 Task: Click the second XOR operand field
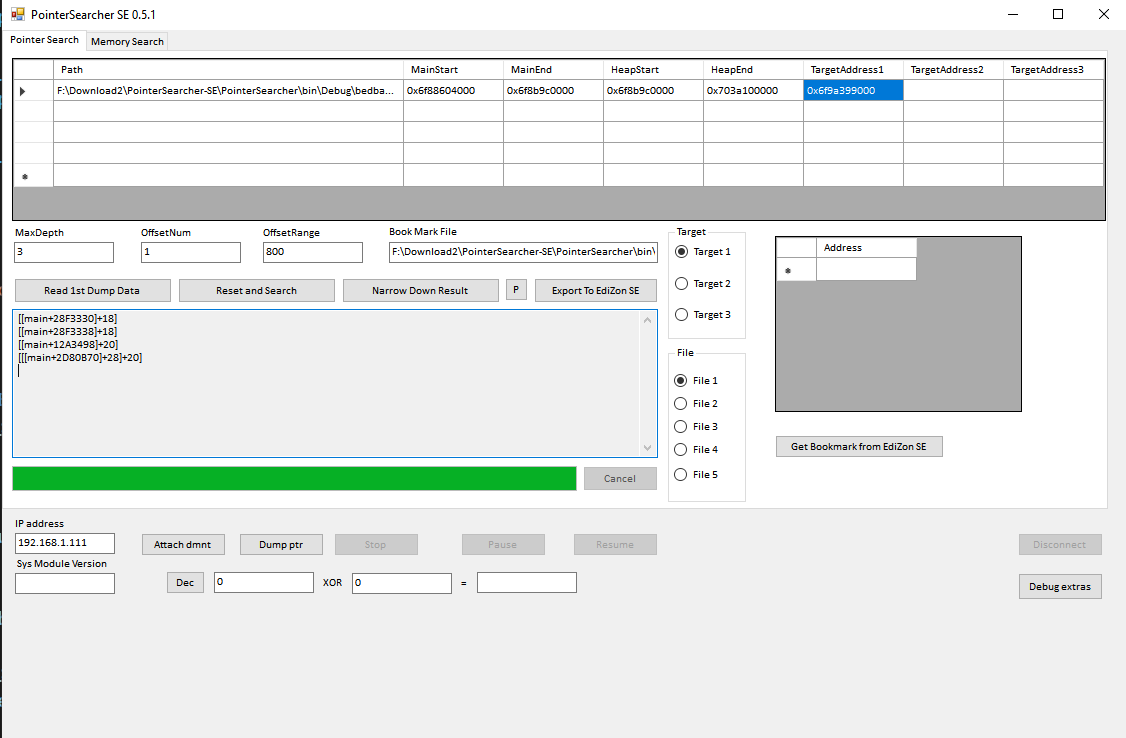coord(401,583)
